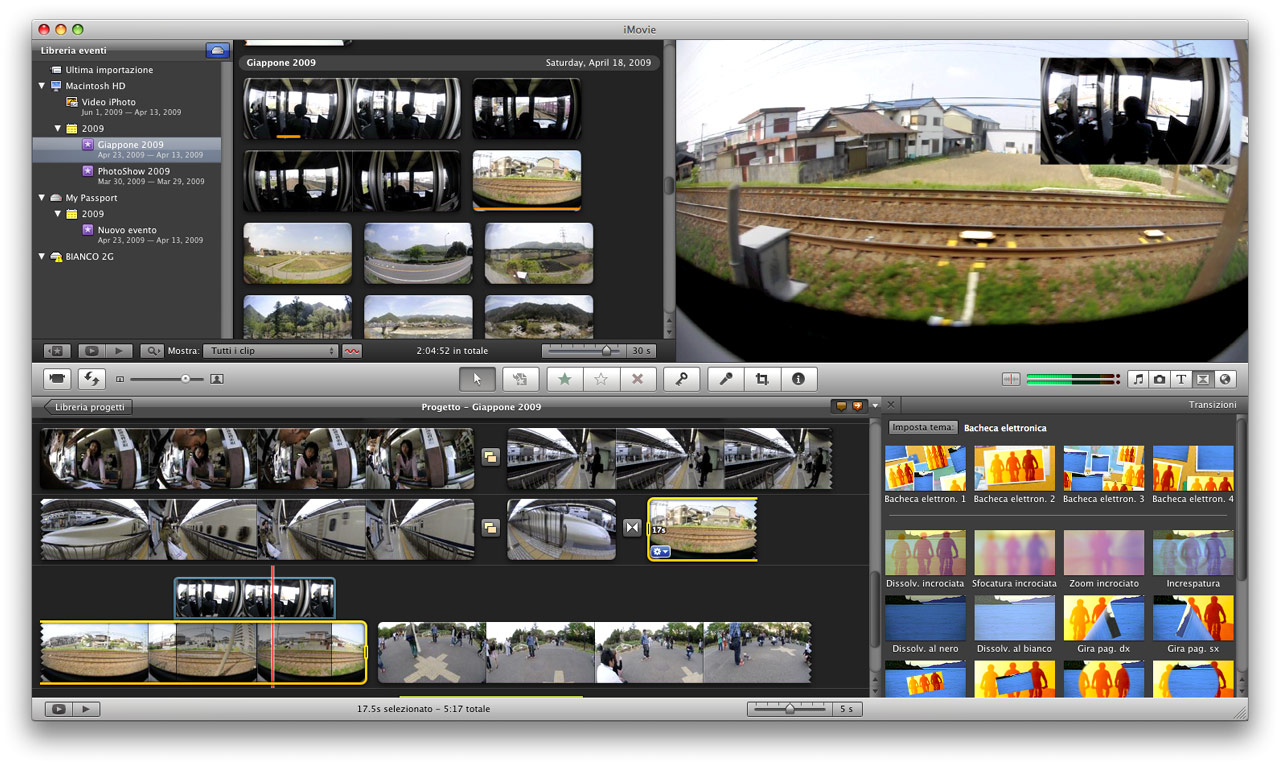Open the transitions browser icon
Screen dimensions: 1280x765
(1203, 379)
